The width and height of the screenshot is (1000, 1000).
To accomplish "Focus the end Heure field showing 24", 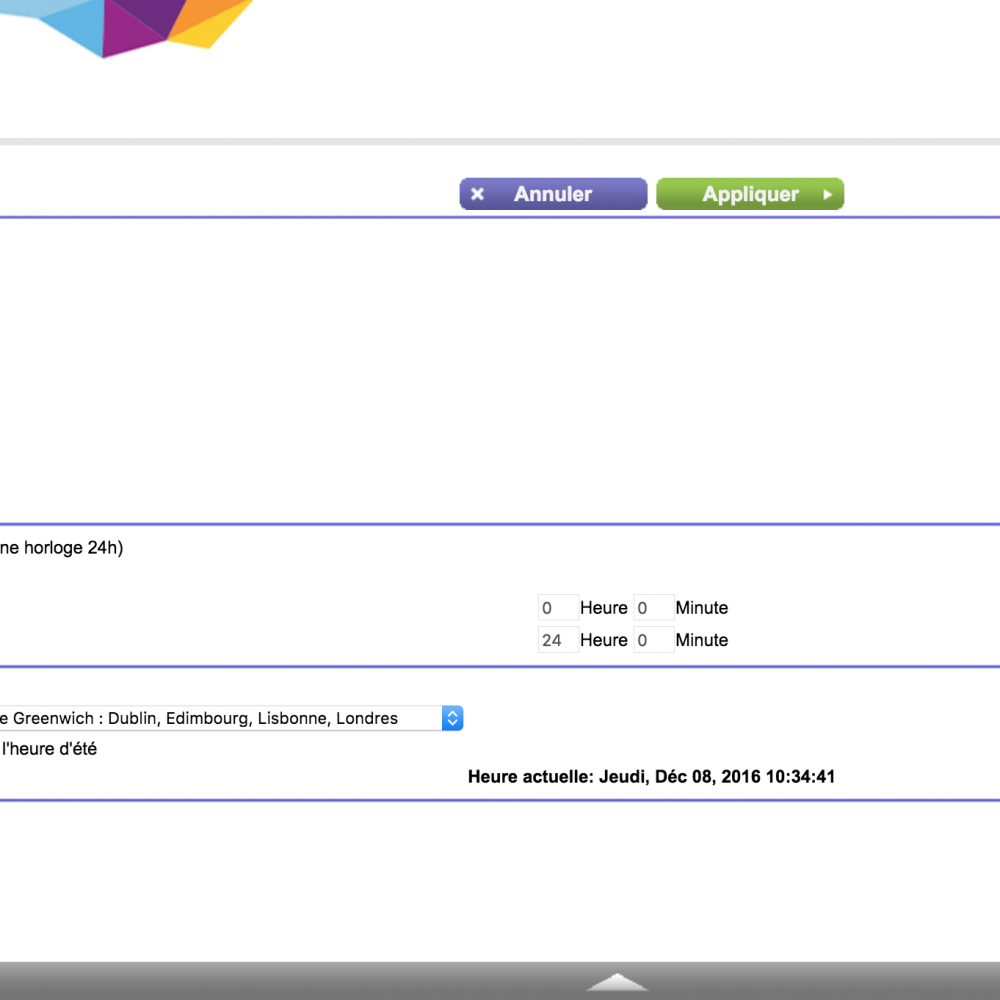I will click(x=558, y=640).
